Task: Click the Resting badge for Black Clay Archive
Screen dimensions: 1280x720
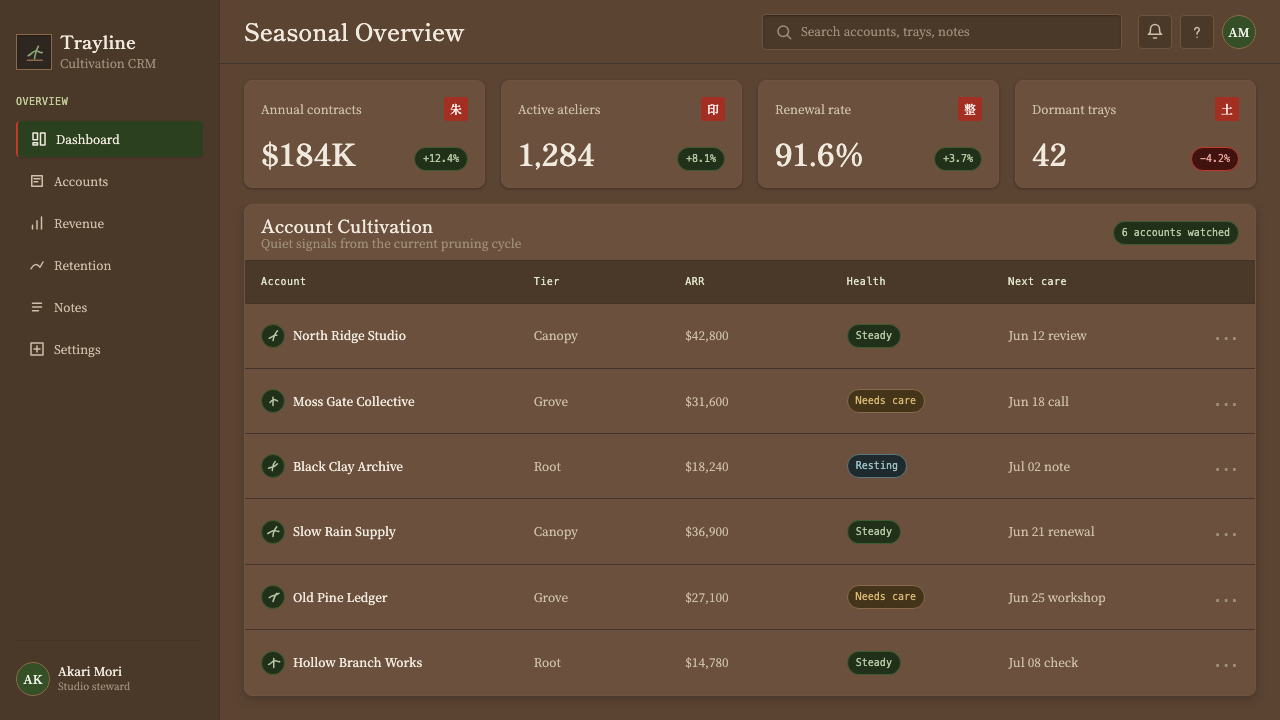Action: pos(877,466)
